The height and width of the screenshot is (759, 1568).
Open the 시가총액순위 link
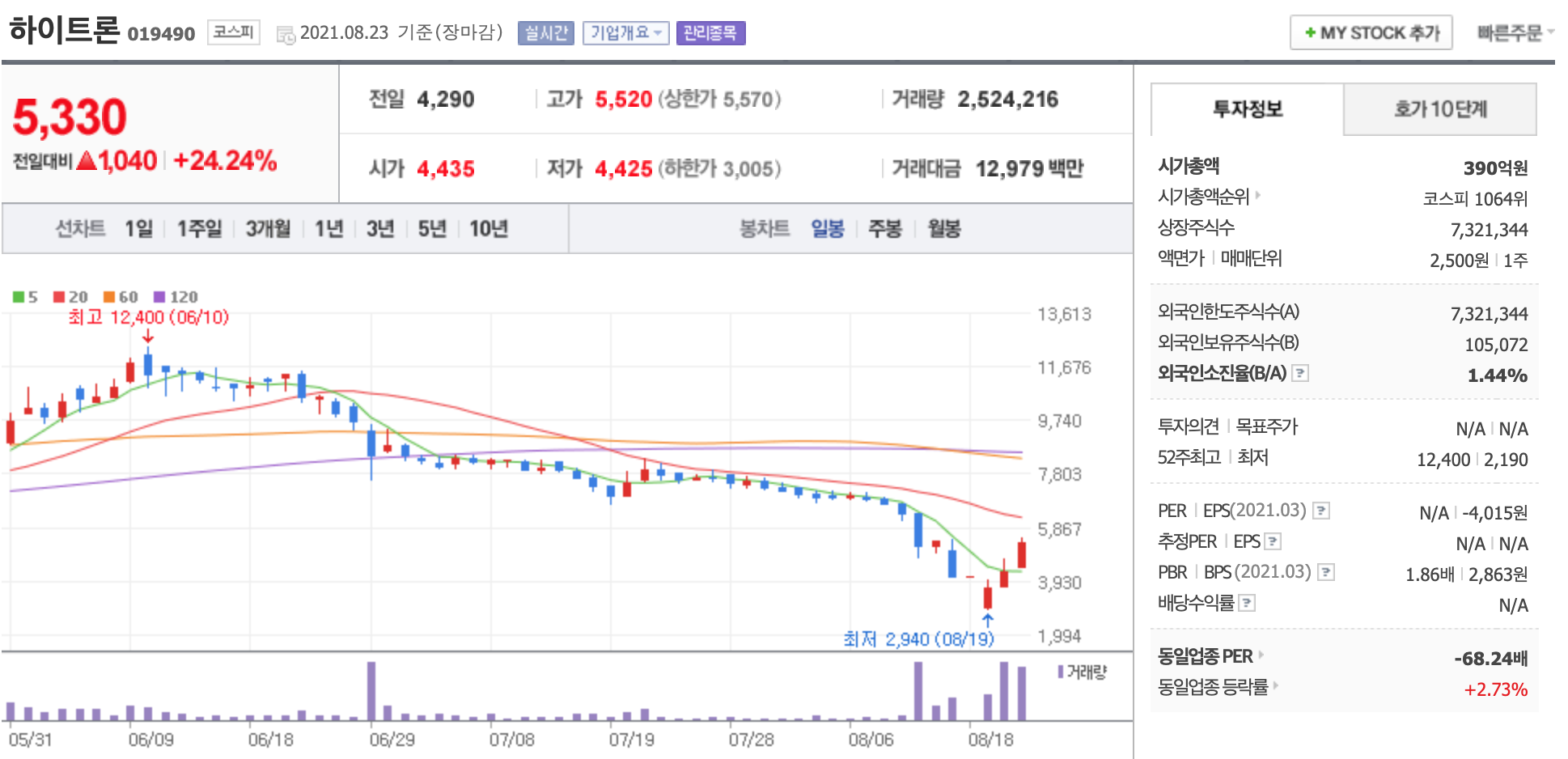tap(1204, 197)
